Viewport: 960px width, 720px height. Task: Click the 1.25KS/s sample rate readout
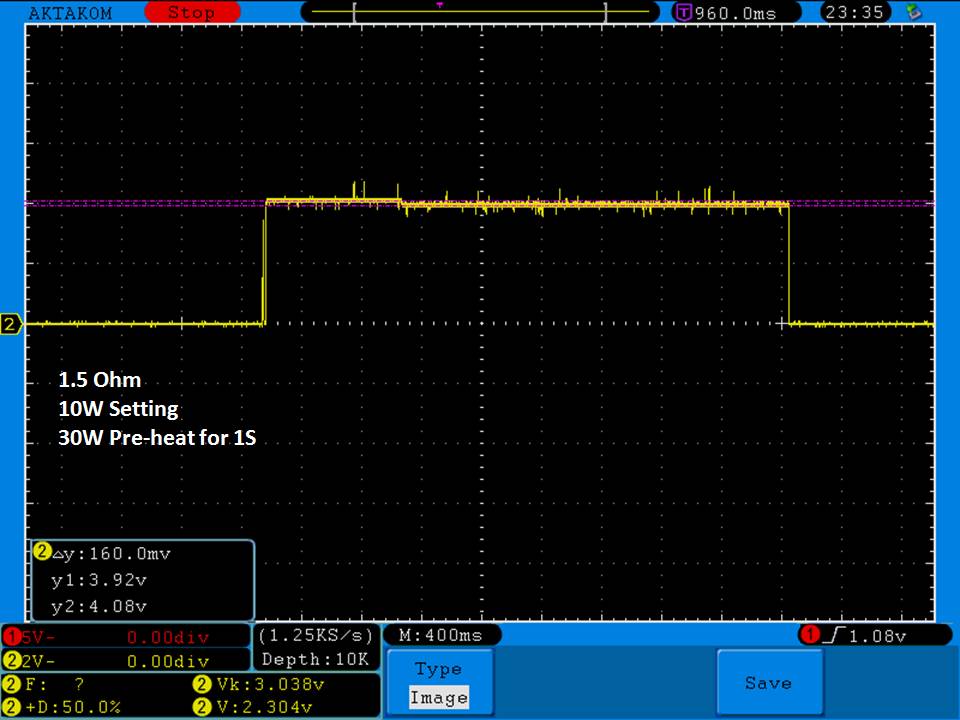[x=315, y=636]
